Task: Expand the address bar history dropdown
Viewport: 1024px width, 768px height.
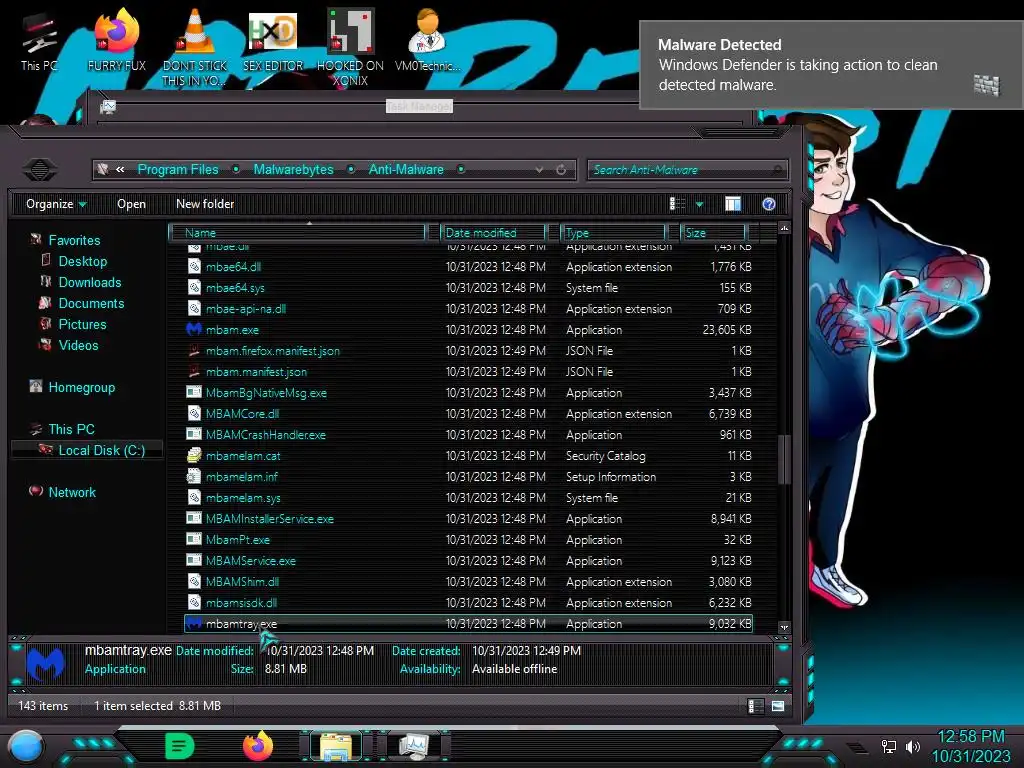Action: [x=539, y=170]
